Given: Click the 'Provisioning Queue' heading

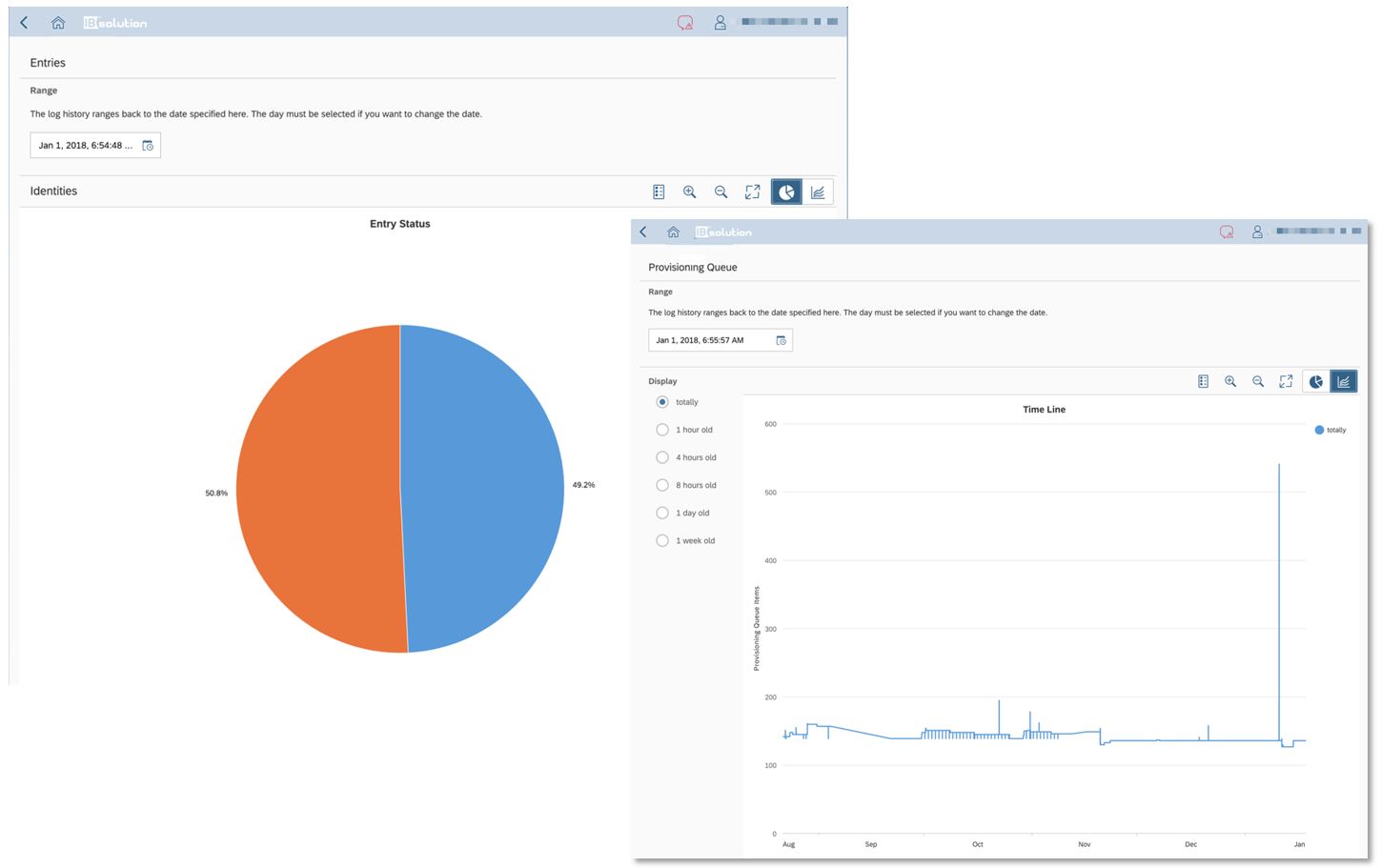Looking at the screenshot, I should 693,268.
